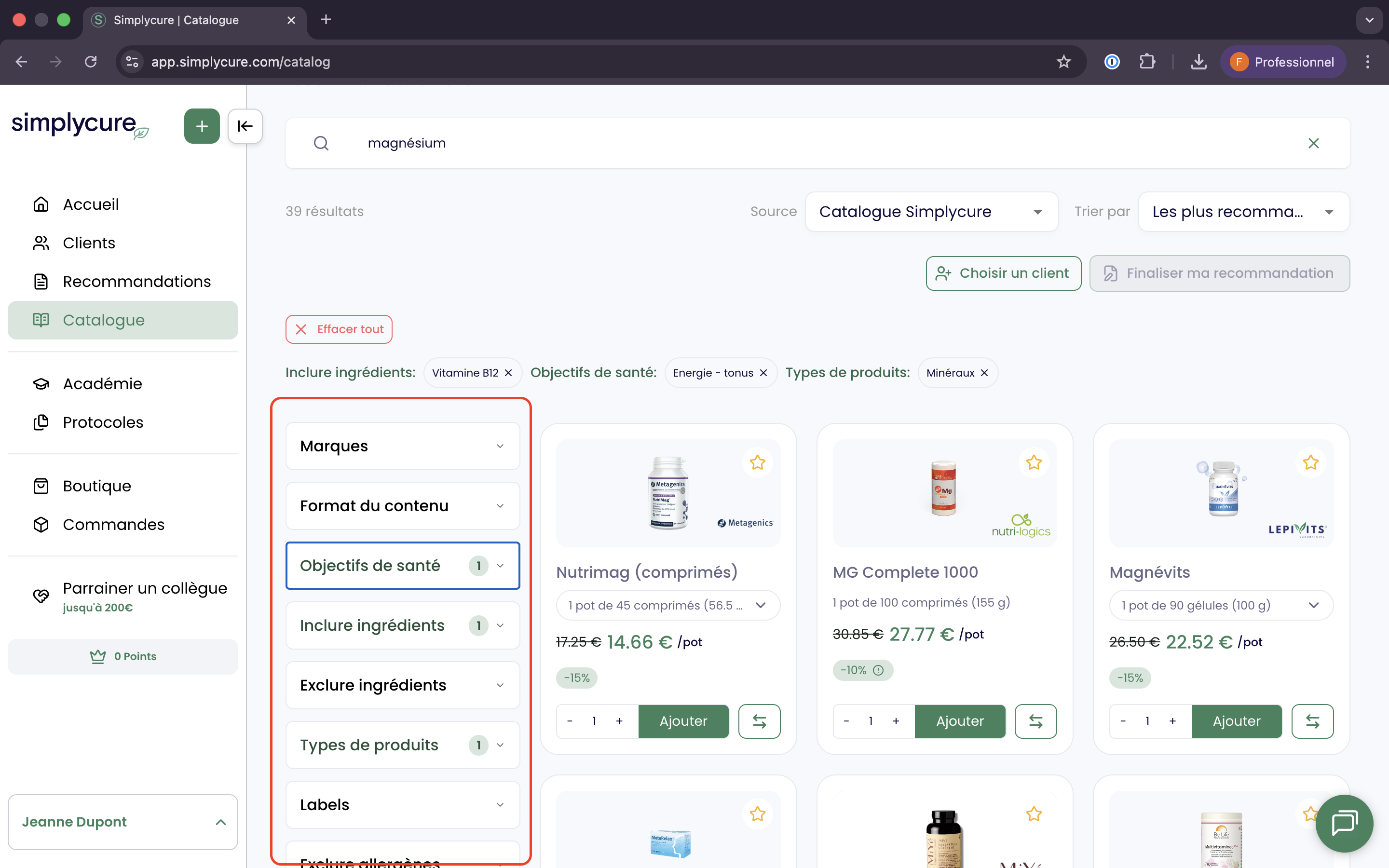Open the chat support bubble
The height and width of the screenshot is (868, 1389).
click(1344, 823)
